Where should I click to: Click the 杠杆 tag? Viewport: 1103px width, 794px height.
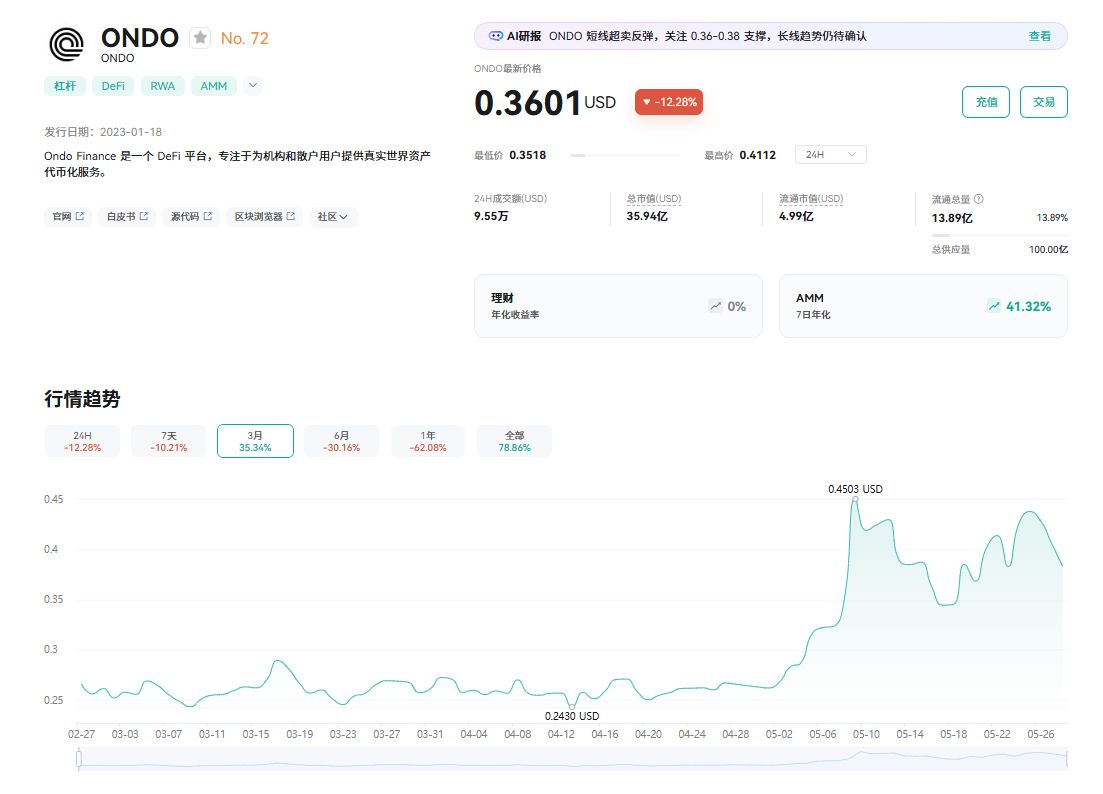65,86
